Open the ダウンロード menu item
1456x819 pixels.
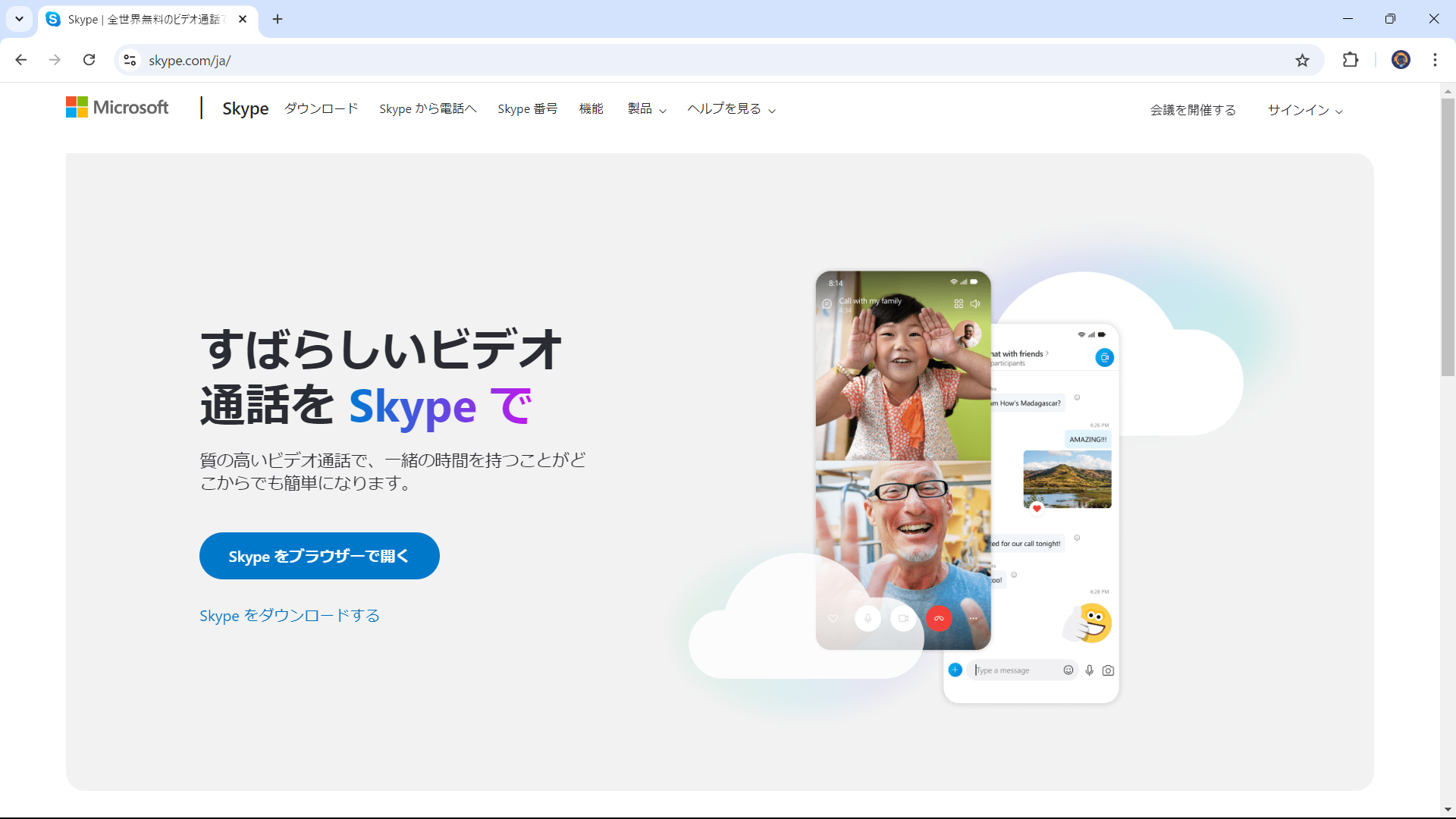(x=321, y=108)
